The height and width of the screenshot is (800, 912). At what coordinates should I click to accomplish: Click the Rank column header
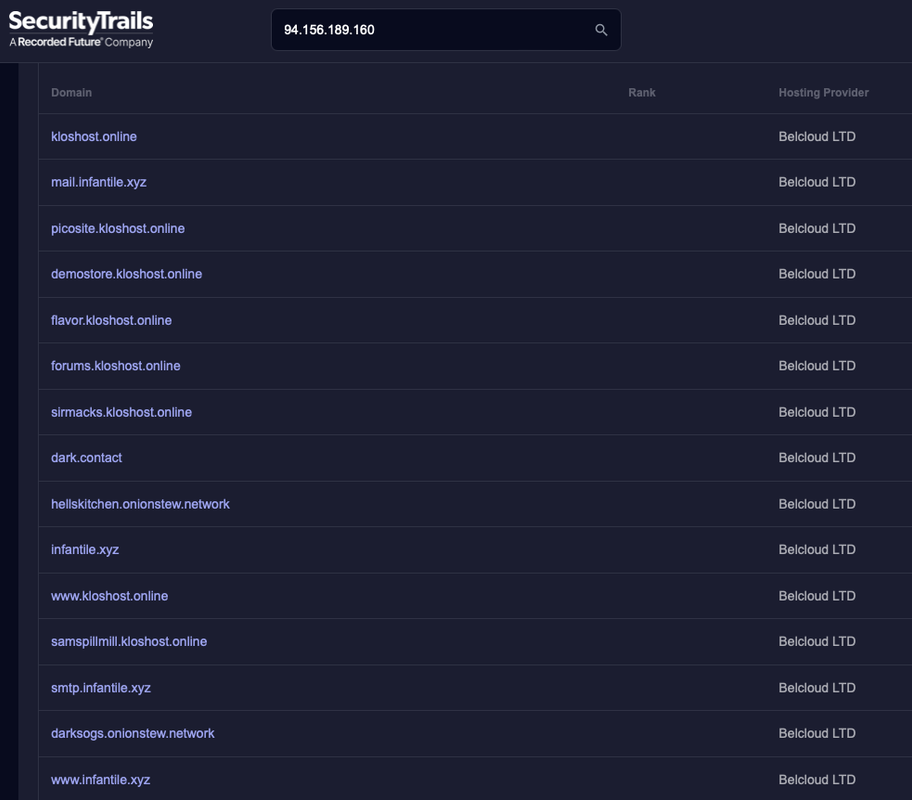(x=642, y=93)
